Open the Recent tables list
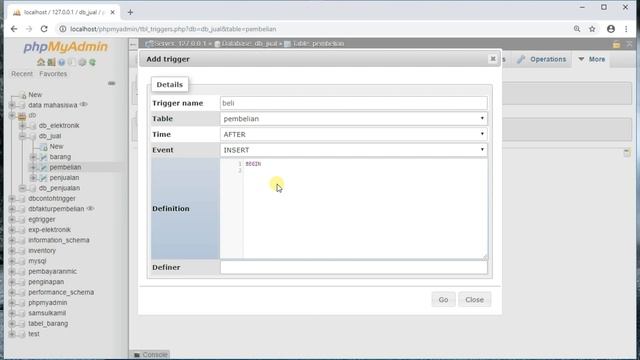The height and width of the screenshot is (360, 640). [22, 74]
